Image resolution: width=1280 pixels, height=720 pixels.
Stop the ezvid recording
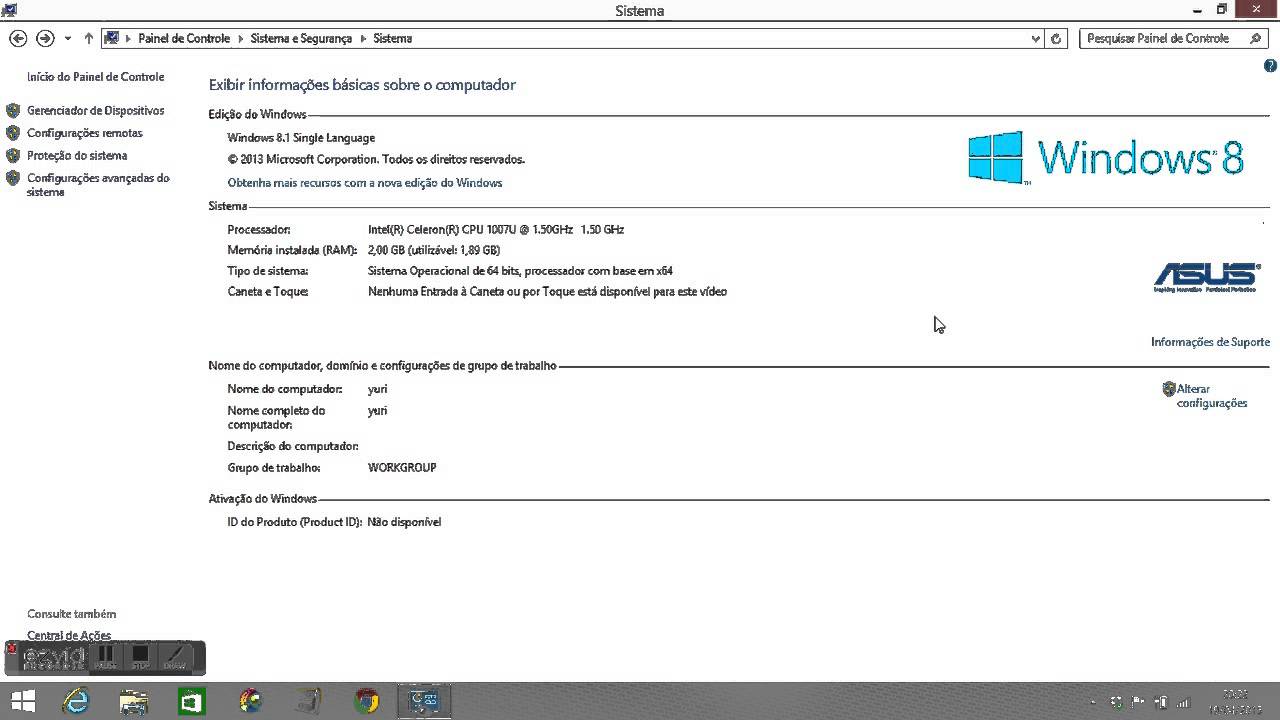pyautogui.click(x=140, y=657)
